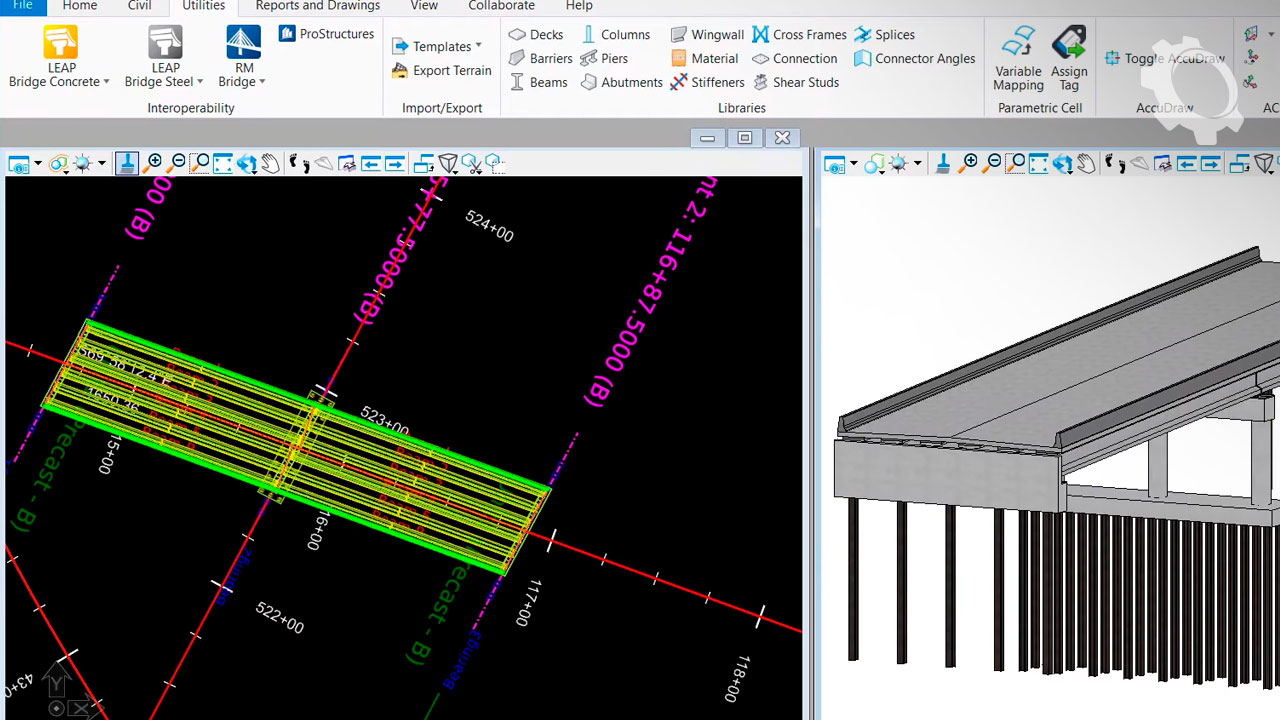
Task: Select Walk footprints tool in left view
Action: coord(299,163)
